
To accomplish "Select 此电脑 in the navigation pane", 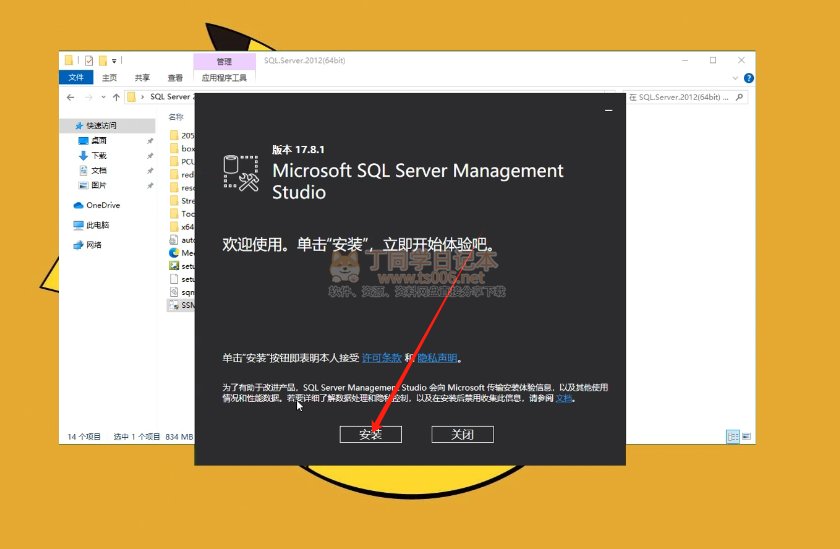I will [x=98, y=225].
